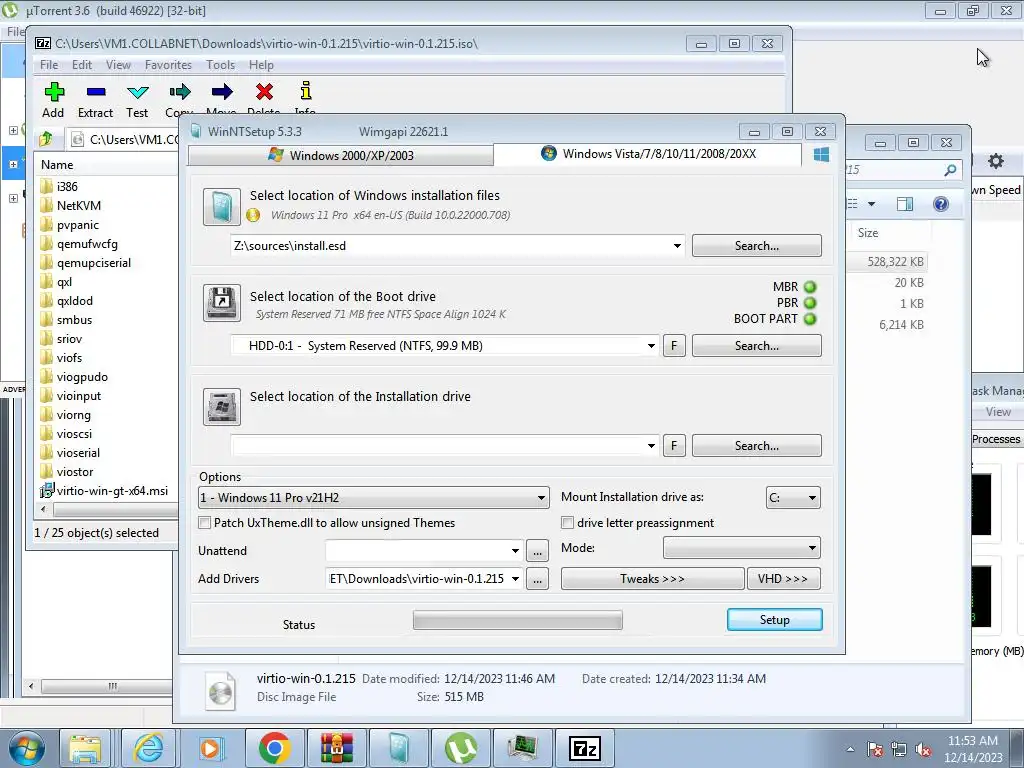Click the Windows logo icon in WinNTSetup
1024x768 pixels.
pyautogui.click(x=822, y=155)
